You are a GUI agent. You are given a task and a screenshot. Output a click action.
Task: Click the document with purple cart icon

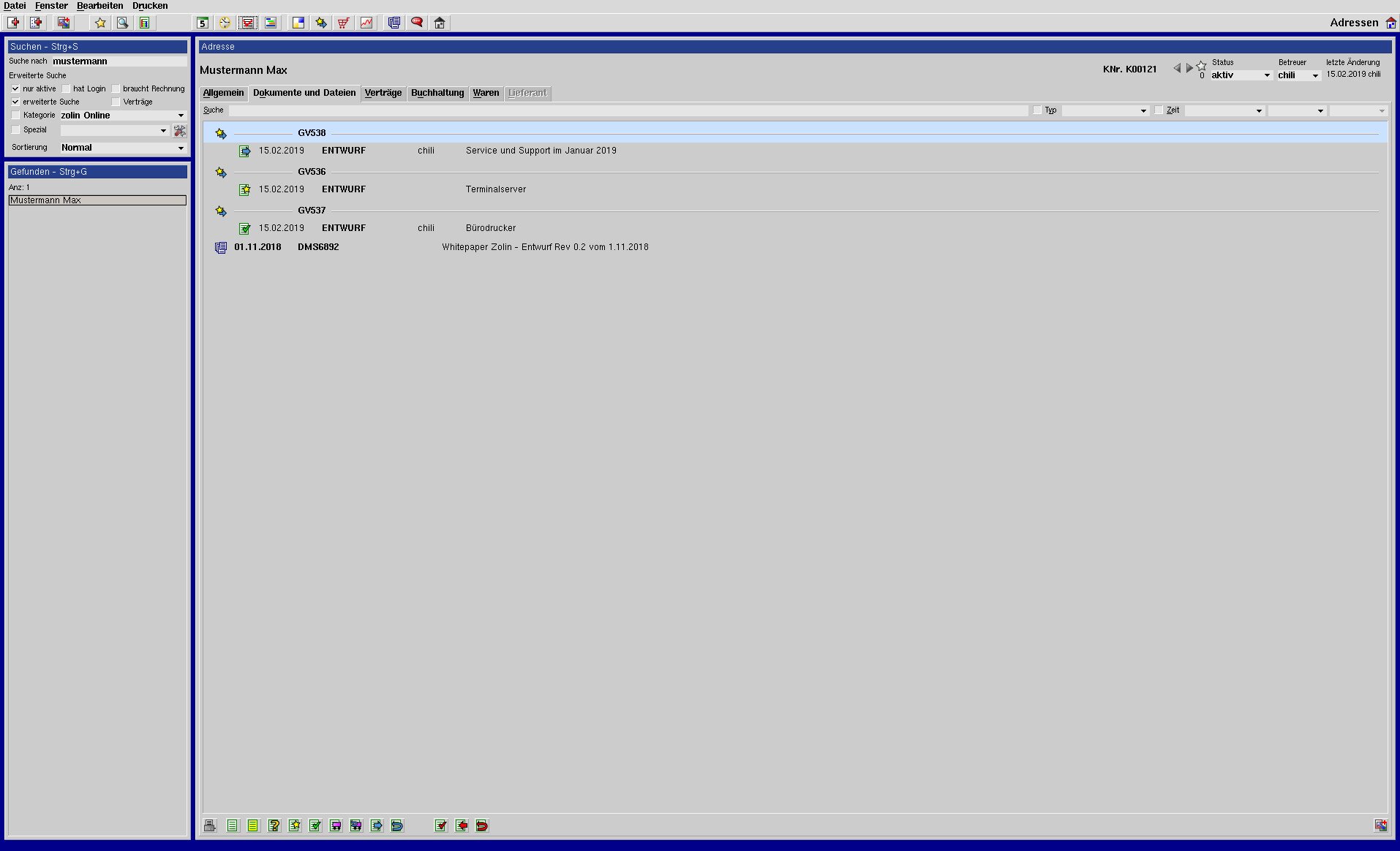pos(335,825)
